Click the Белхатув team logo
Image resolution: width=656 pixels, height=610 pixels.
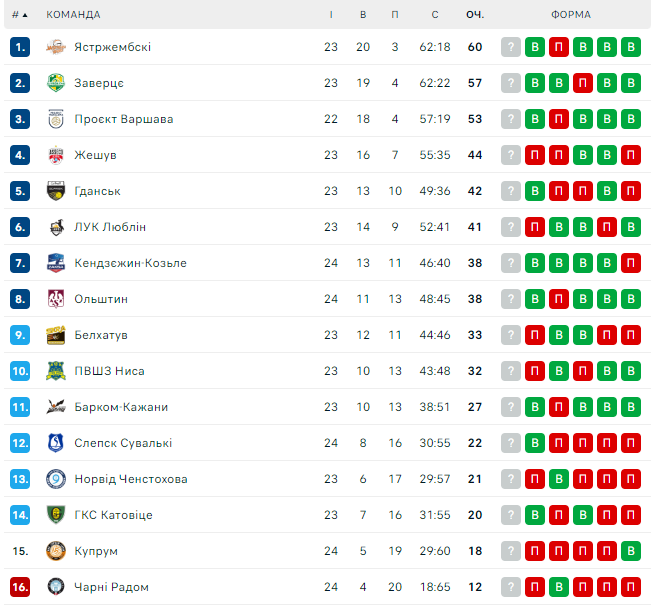point(56,335)
